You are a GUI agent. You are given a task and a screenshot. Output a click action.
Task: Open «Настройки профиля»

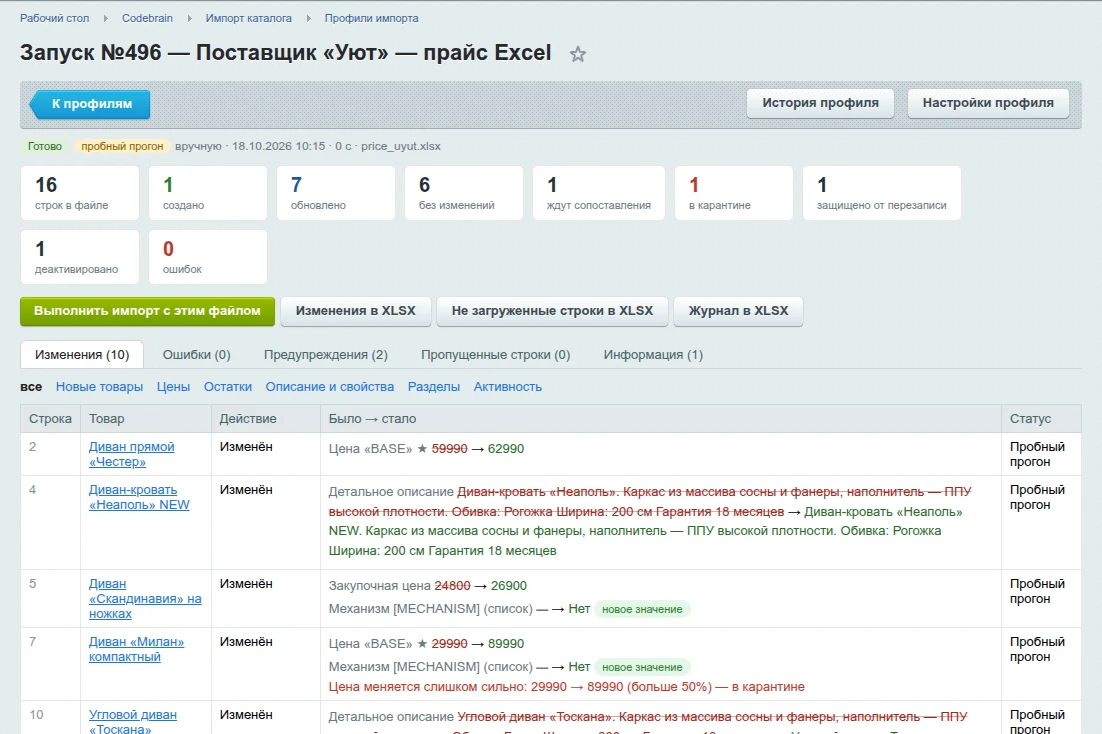pyautogui.click(x=988, y=103)
